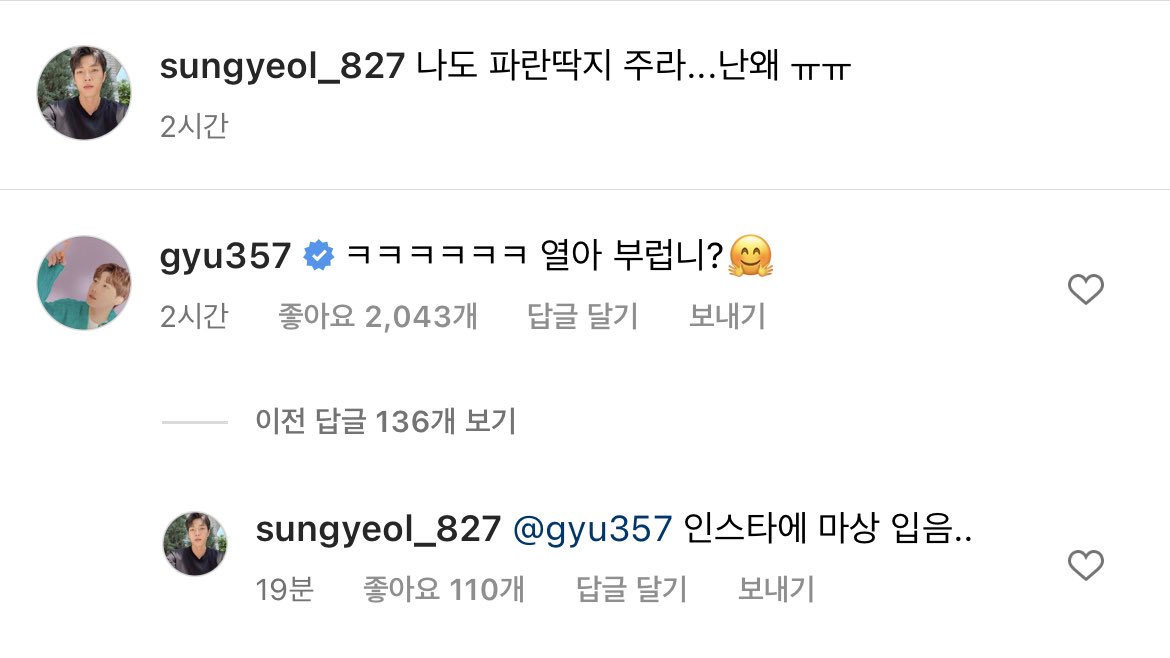Click the hugging face emoji in gyu357's comment
The image size is (1170, 658).
coord(751,256)
